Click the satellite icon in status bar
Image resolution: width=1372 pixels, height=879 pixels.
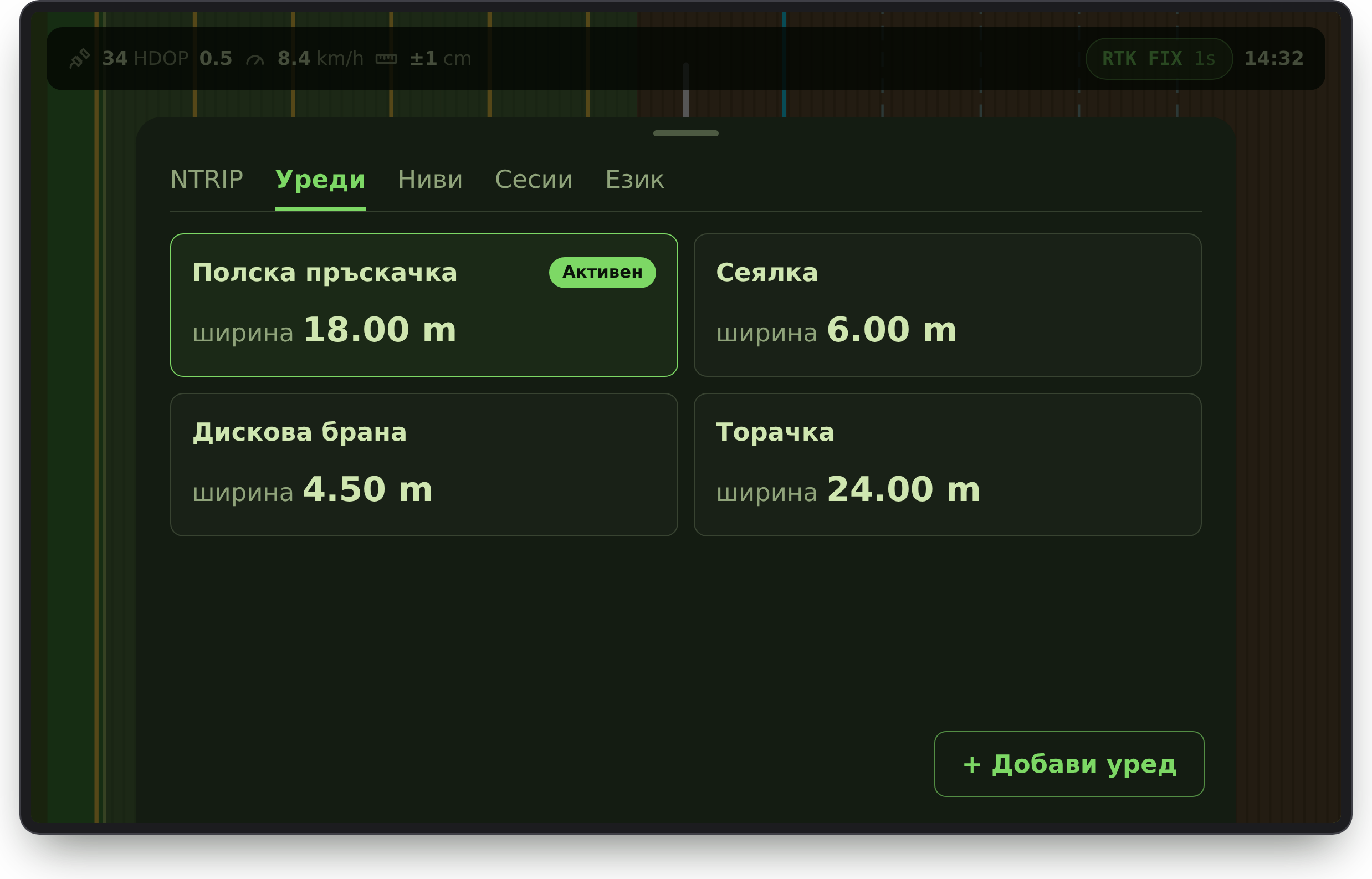(x=80, y=58)
